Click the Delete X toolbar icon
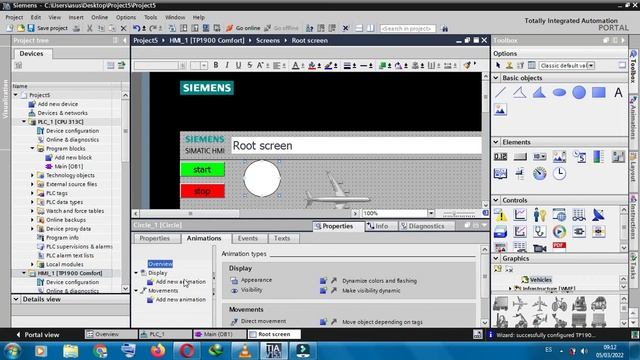Screen dimensions: 640x360 coord(123,28)
